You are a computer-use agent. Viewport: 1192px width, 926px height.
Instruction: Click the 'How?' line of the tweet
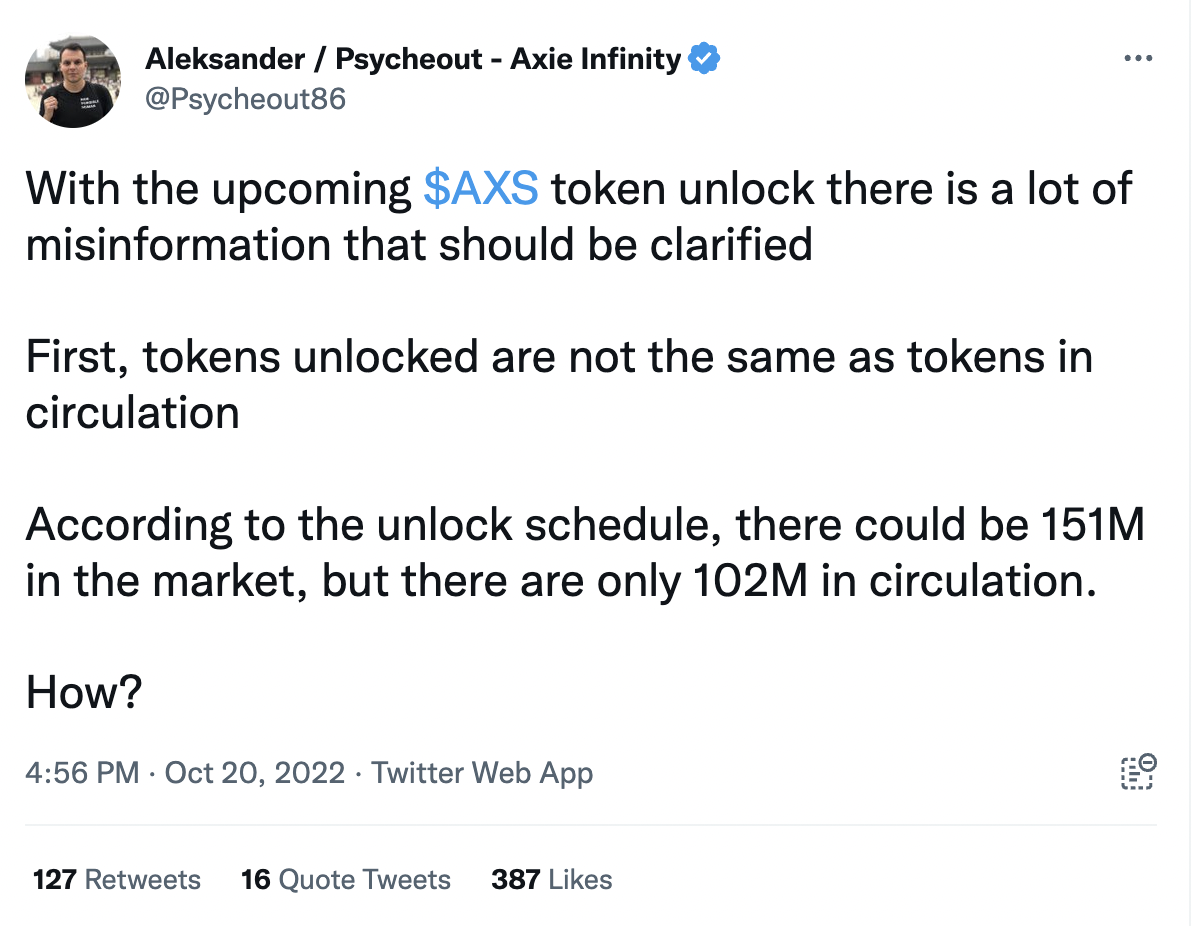84,692
